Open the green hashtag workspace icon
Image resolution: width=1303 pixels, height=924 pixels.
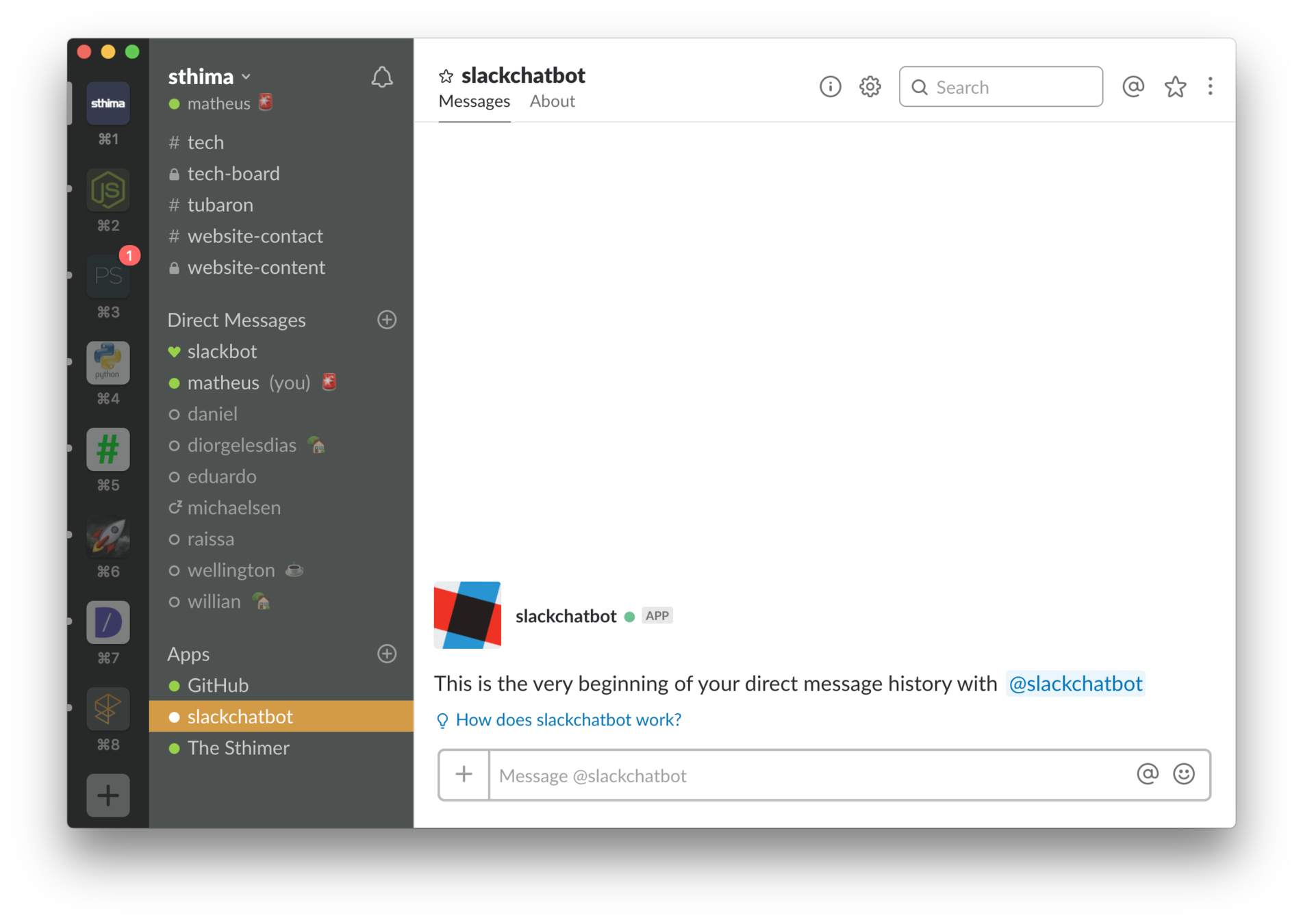click(x=107, y=449)
